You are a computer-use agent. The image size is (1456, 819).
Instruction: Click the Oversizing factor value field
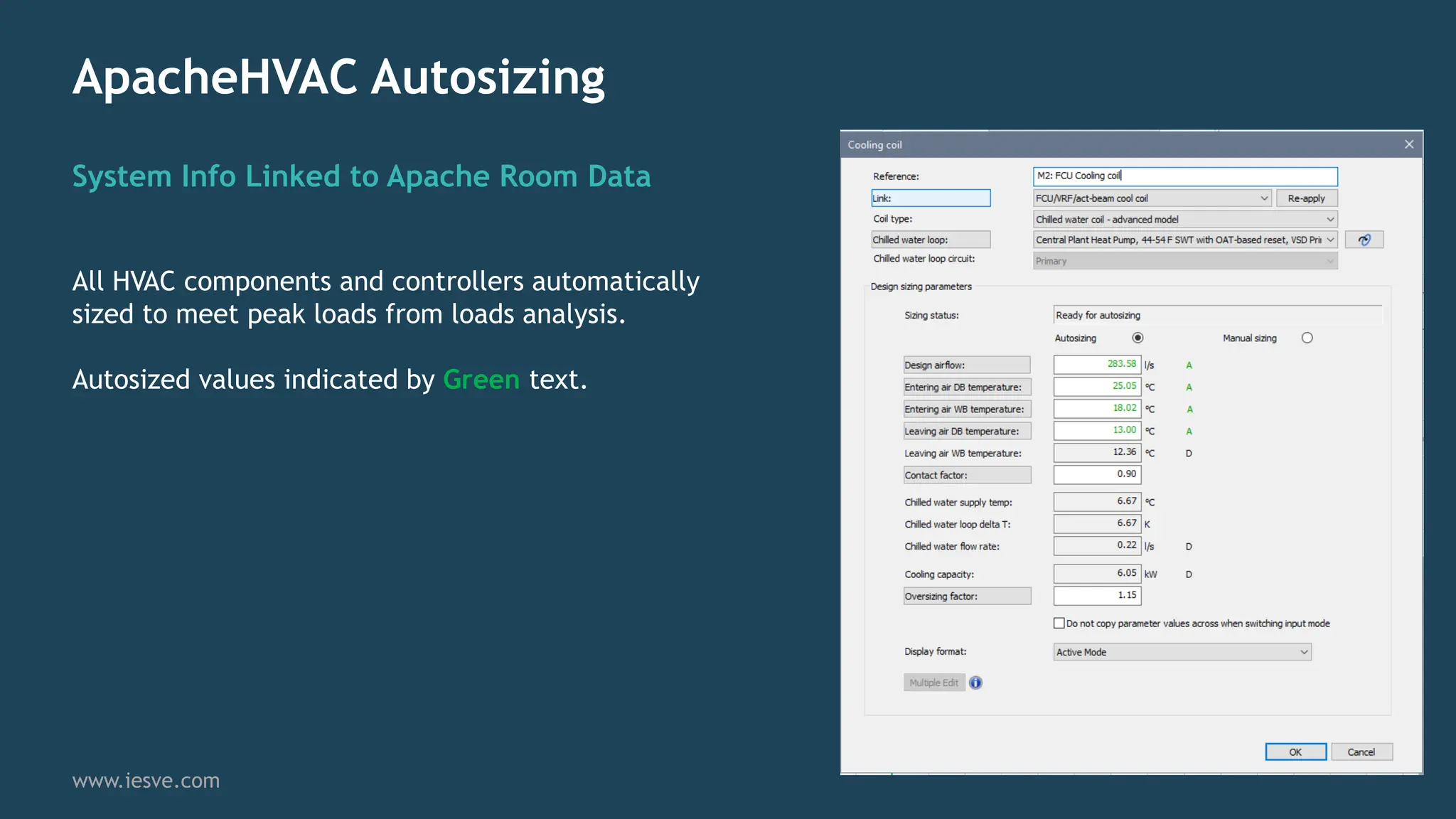tap(1097, 596)
